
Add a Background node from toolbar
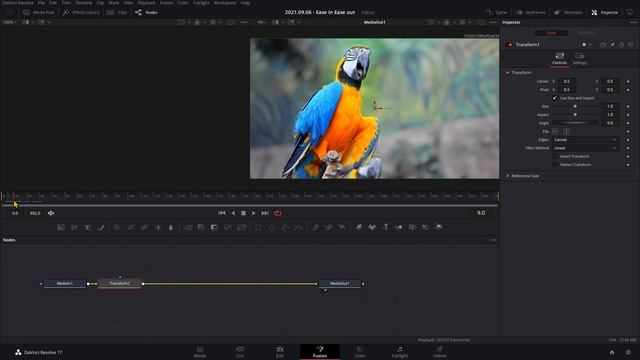coord(61,227)
